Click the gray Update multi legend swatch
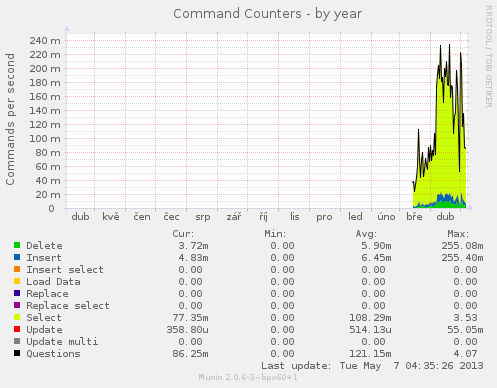The width and height of the screenshot is (497, 388). coord(17,341)
